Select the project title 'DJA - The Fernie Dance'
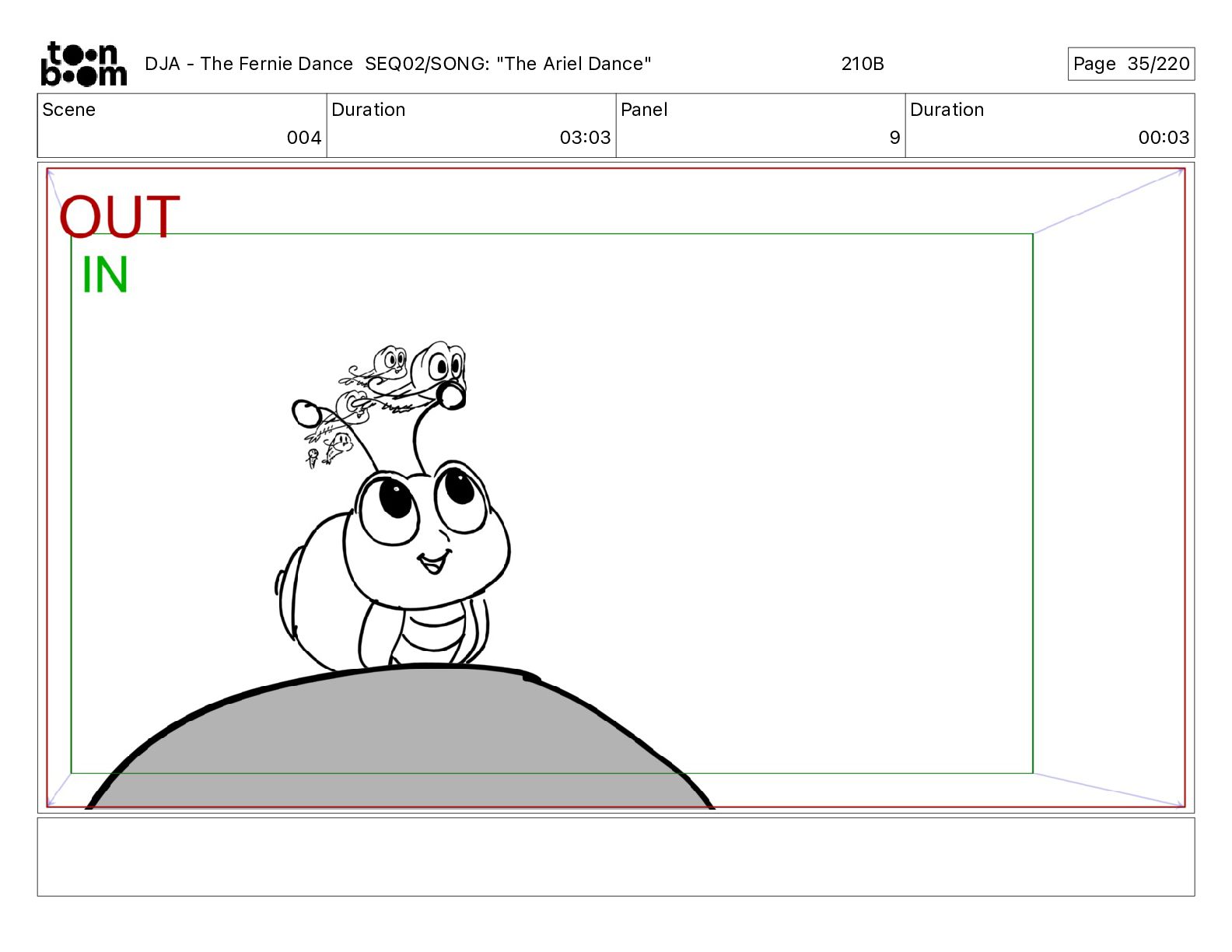Screen dimensions: 1232x952 [249, 64]
